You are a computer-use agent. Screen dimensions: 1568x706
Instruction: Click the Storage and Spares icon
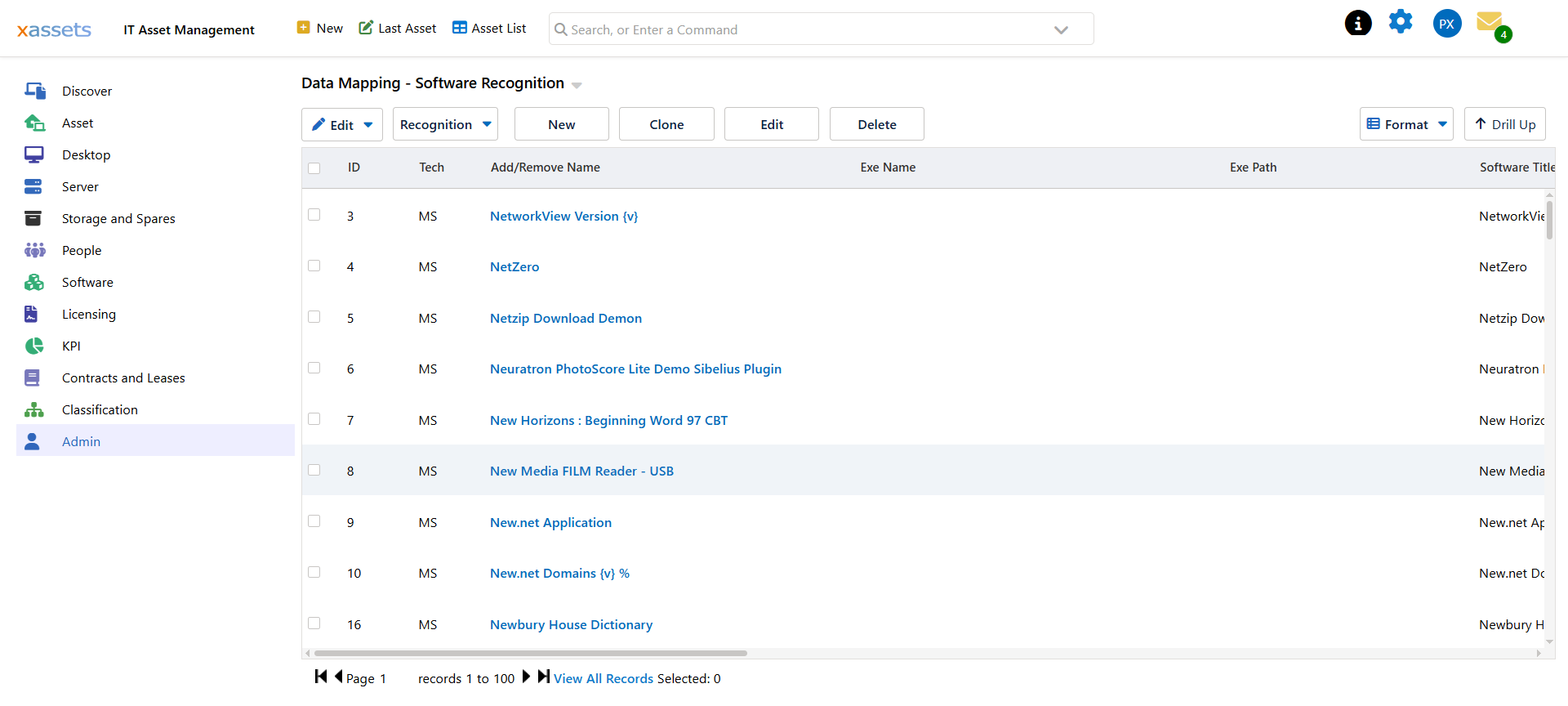pyautogui.click(x=33, y=218)
